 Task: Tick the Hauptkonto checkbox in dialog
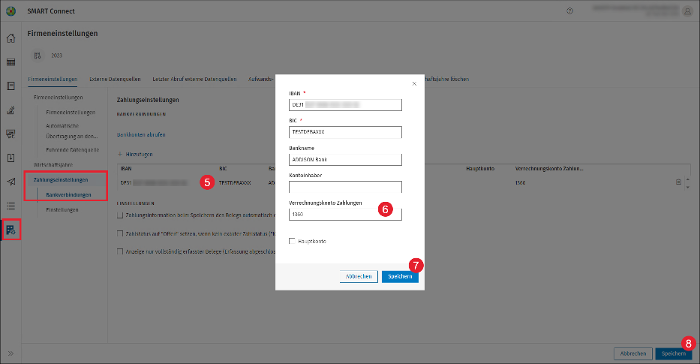click(292, 241)
